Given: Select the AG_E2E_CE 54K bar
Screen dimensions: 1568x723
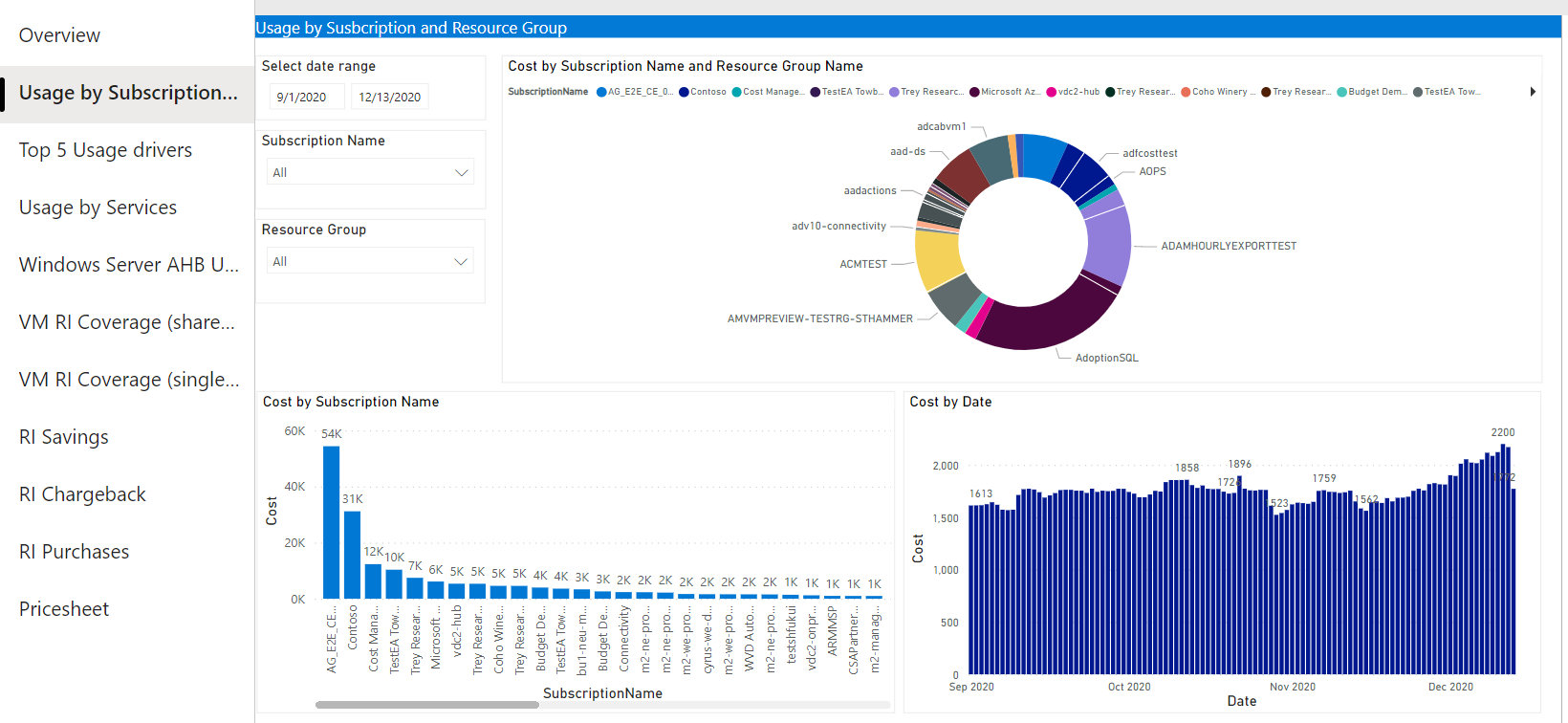Looking at the screenshot, I should [x=331, y=522].
